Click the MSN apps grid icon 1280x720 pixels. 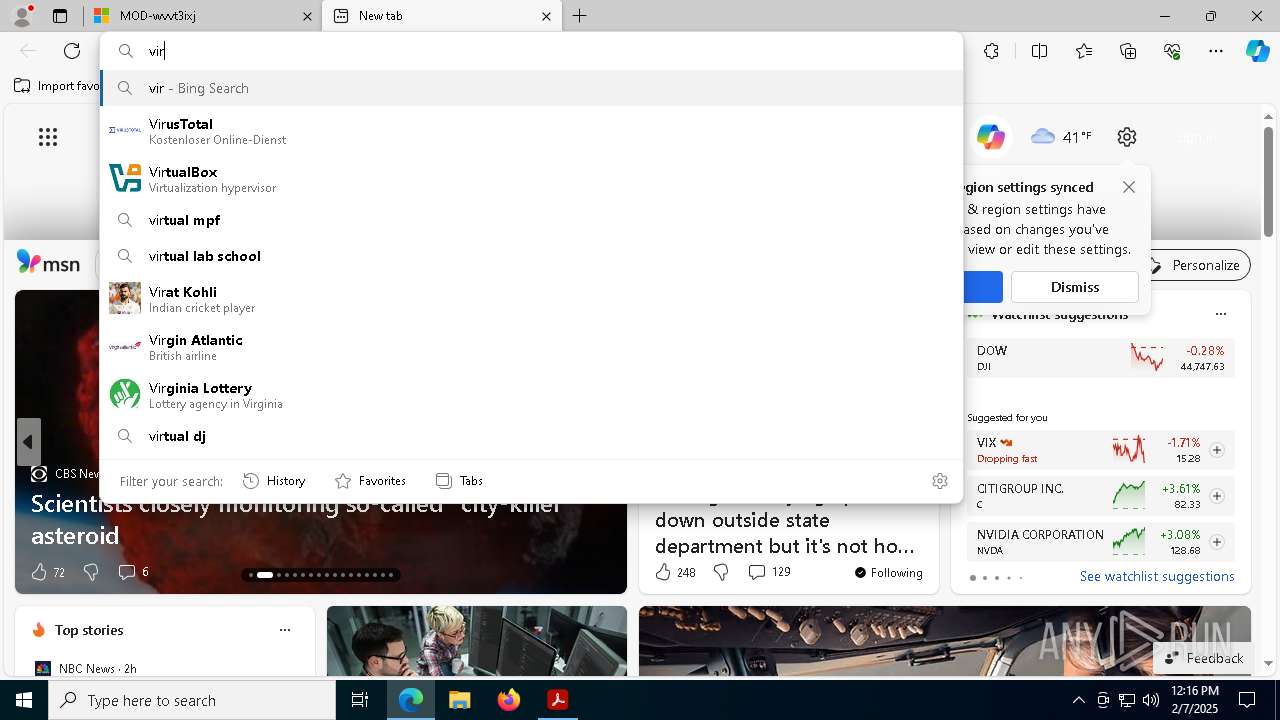click(48, 137)
